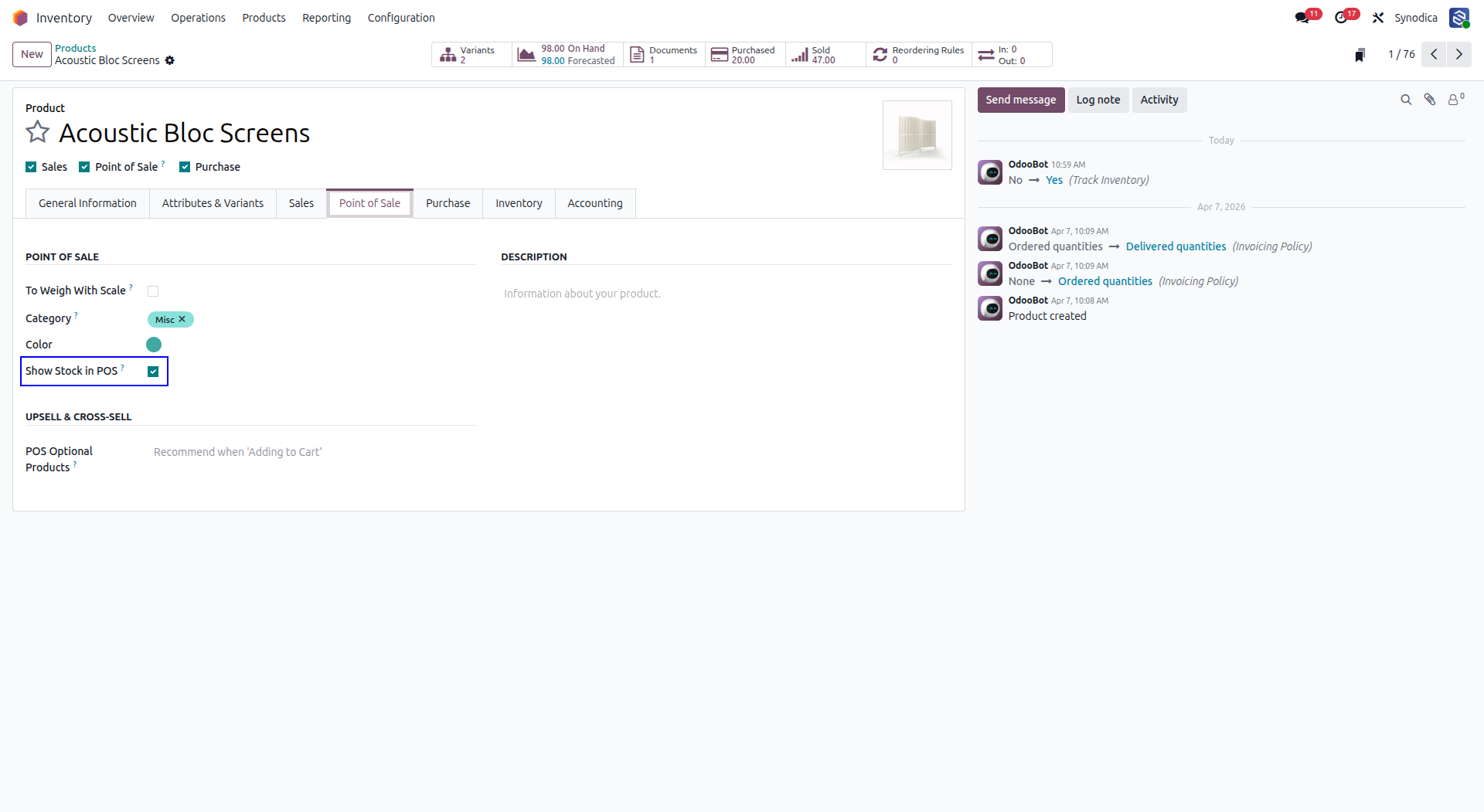This screenshot has height=812, width=1484.
Task: Toggle the Point of Sale checkbox
Action: pos(84,167)
